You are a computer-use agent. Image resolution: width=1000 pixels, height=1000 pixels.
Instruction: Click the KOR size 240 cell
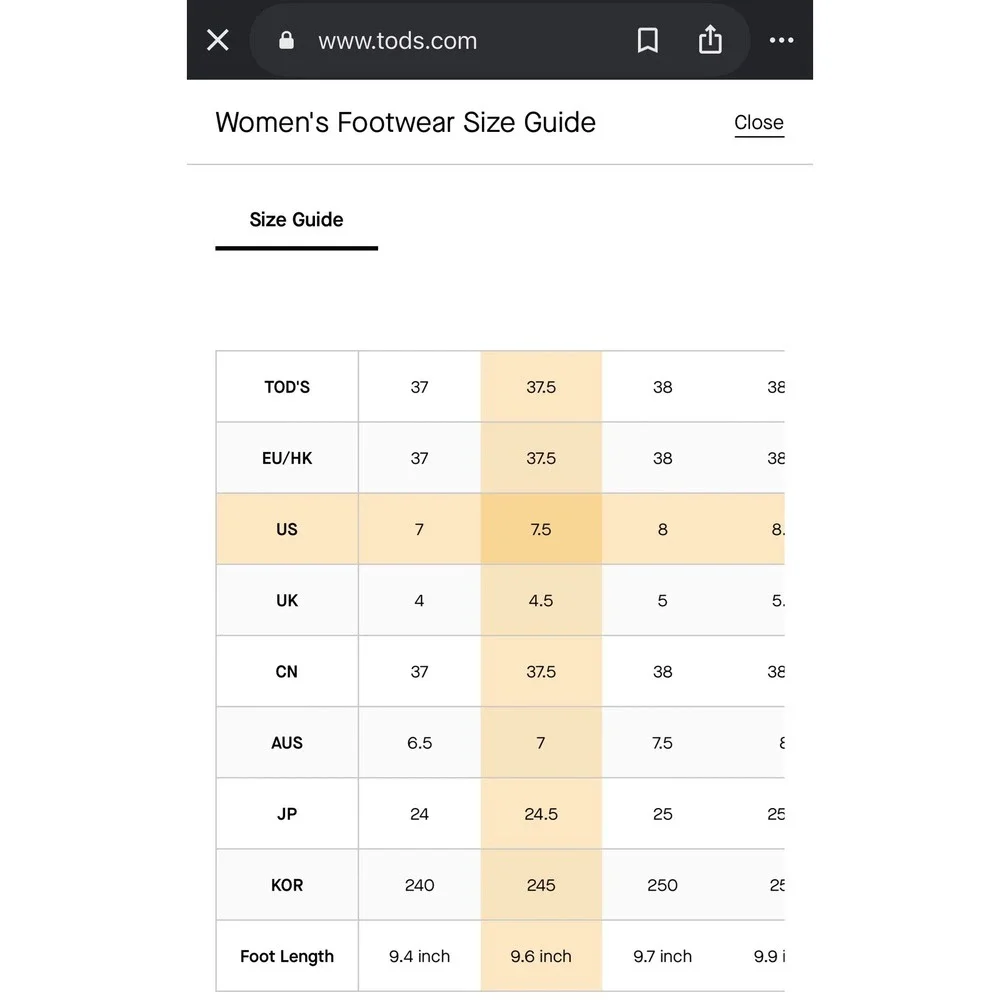click(420, 885)
